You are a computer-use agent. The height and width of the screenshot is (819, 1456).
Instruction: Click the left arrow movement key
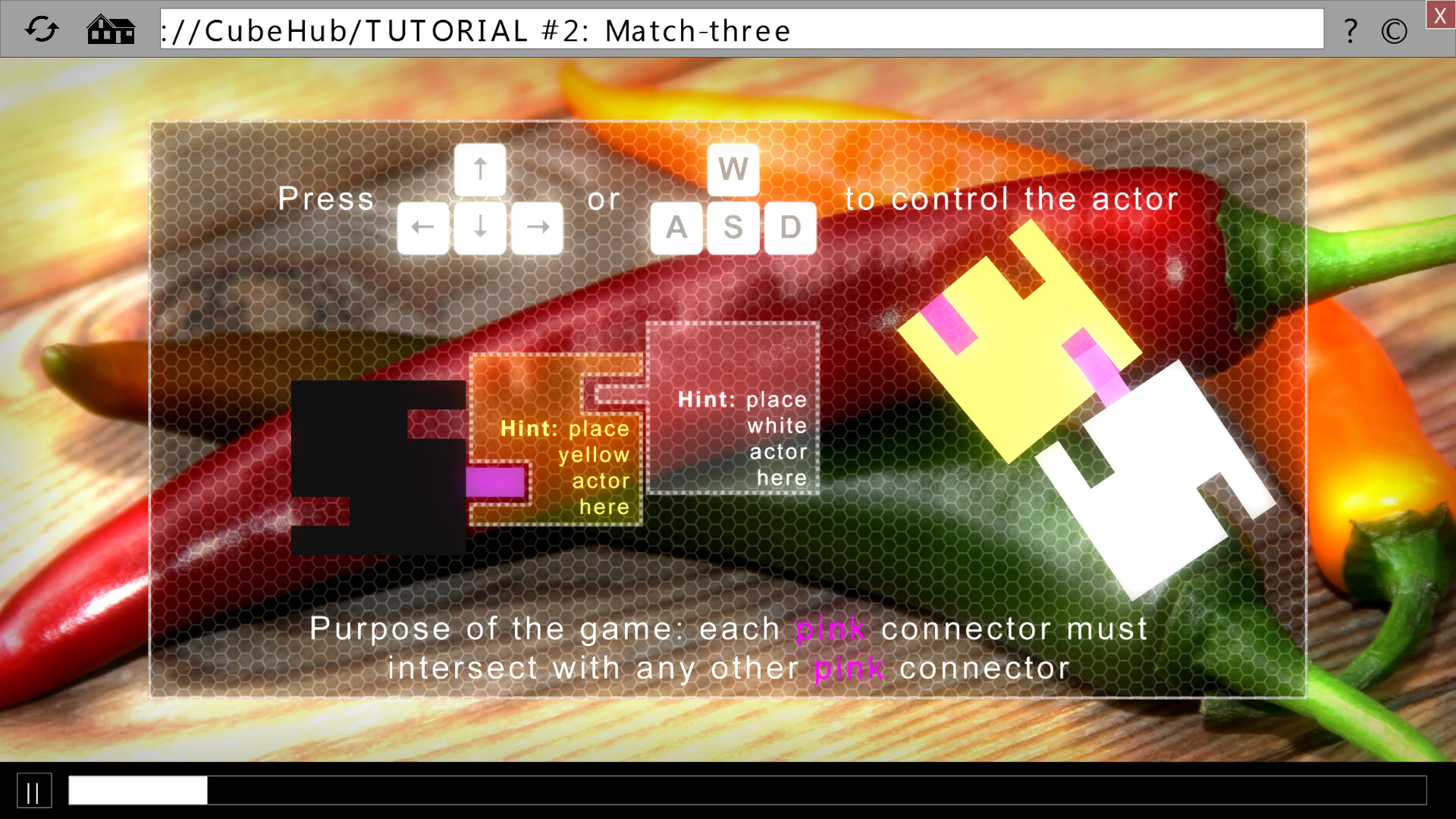click(422, 227)
